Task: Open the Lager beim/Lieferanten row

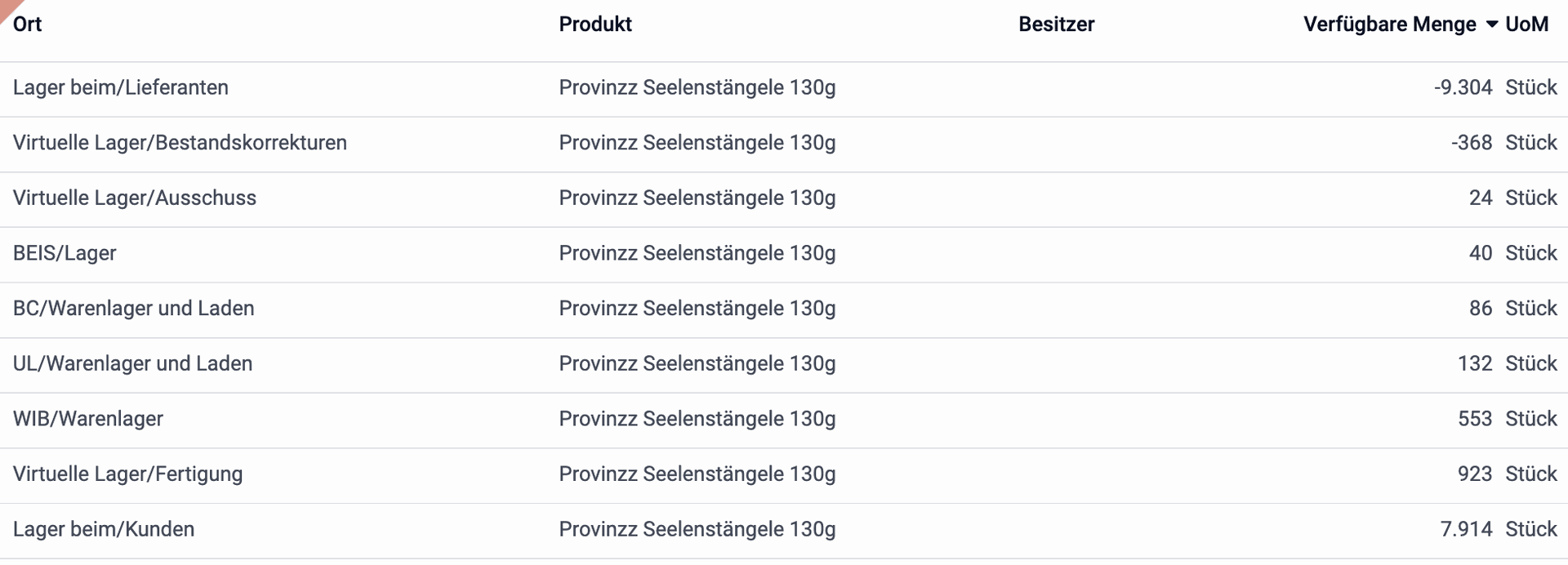Action: coord(784,88)
